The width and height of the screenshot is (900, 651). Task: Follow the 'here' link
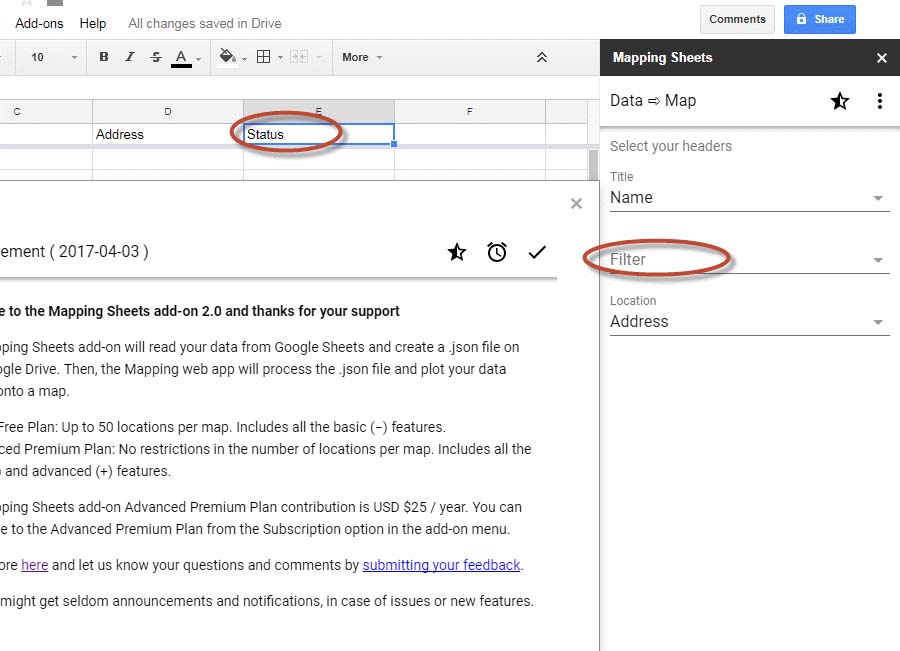click(x=34, y=565)
